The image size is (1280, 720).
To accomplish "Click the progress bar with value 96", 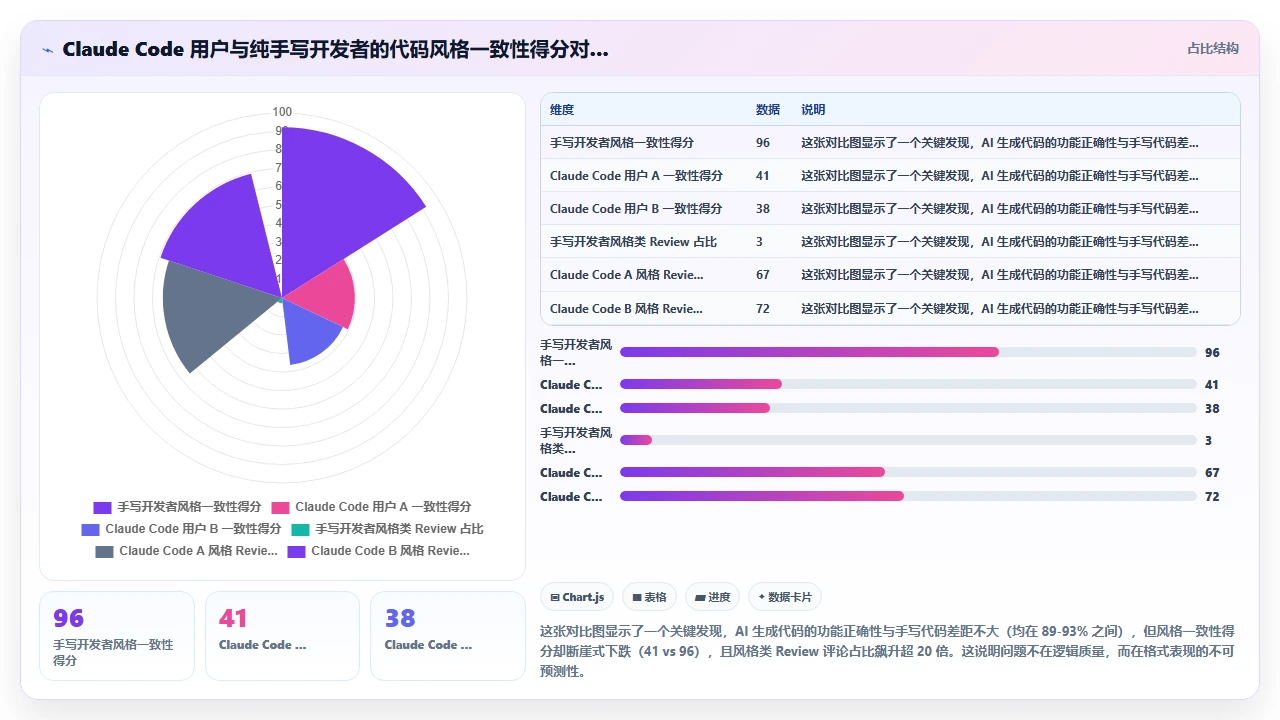I will coord(908,352).
